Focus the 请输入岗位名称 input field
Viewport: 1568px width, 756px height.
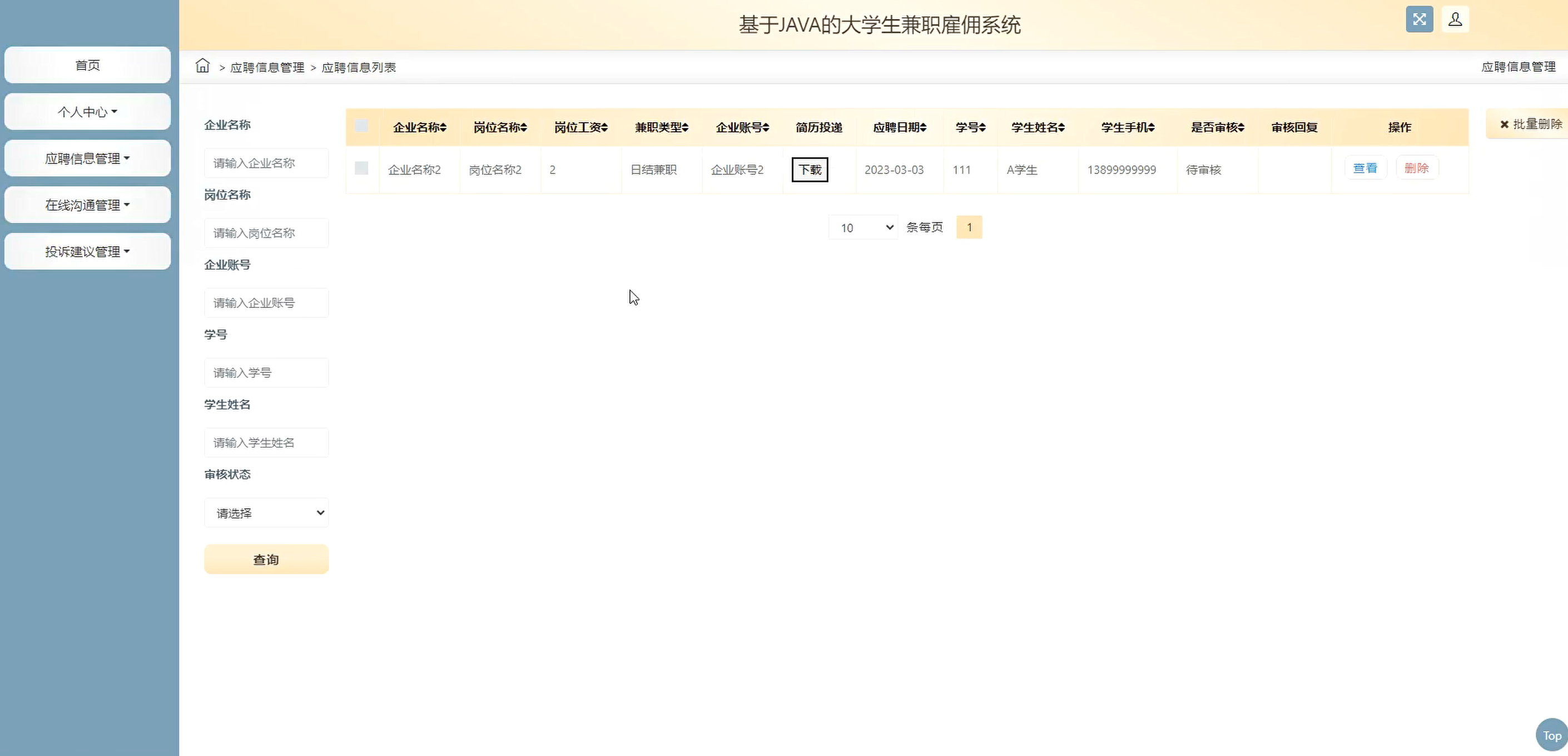[266, 233]
